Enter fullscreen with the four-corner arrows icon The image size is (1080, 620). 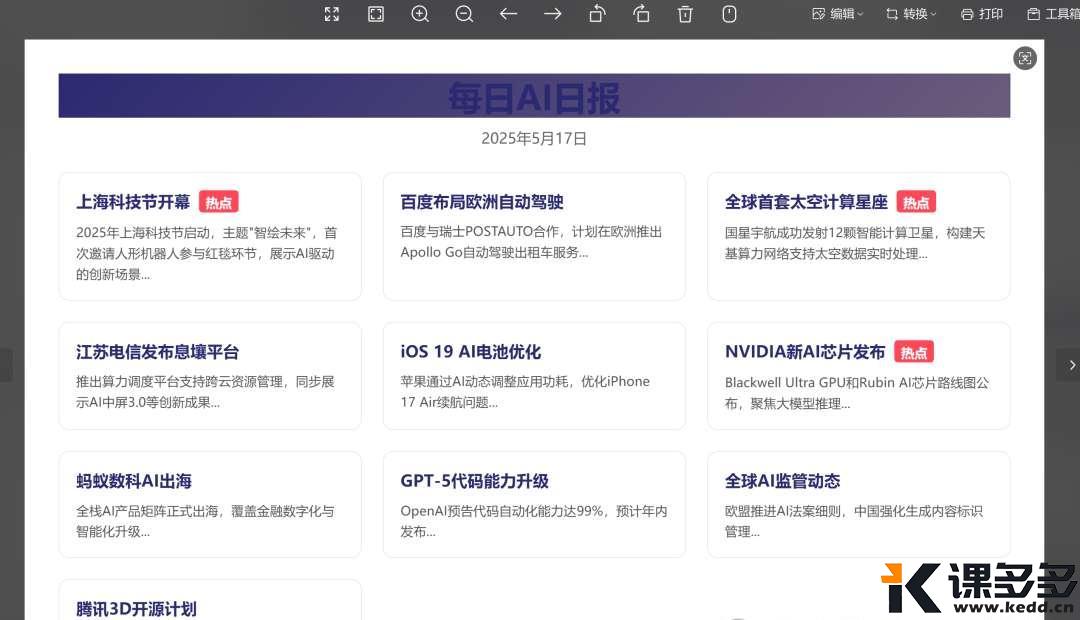[332, 14]
